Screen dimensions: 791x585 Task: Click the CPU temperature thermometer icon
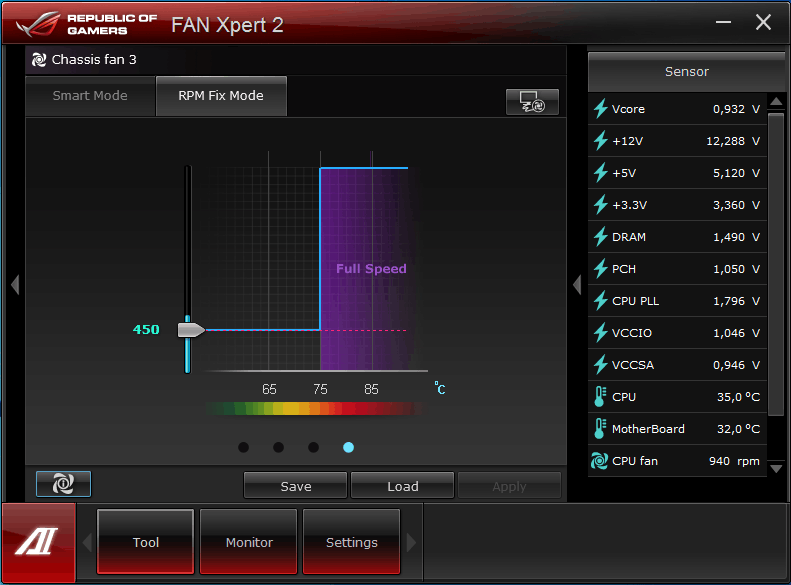click(600, 397)
